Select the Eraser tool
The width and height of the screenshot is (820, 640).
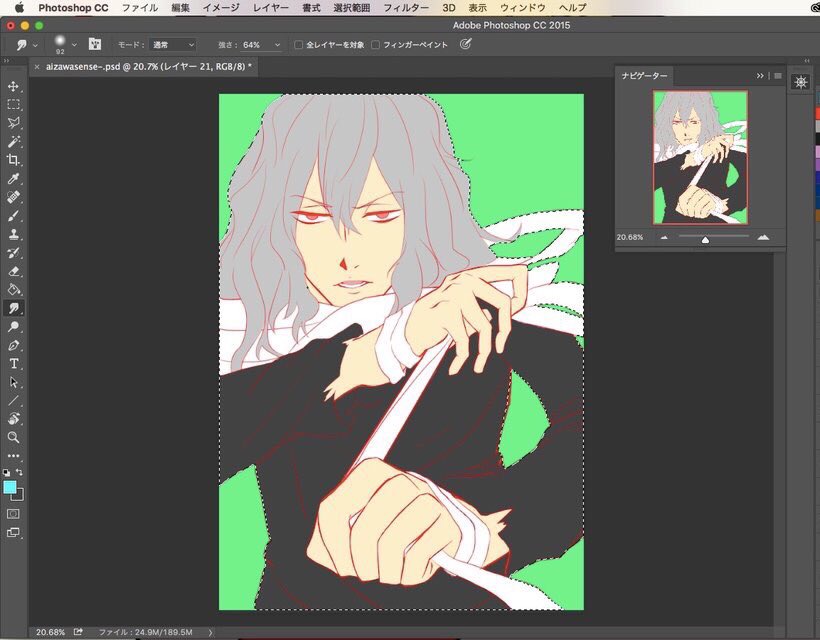point(14,271)
